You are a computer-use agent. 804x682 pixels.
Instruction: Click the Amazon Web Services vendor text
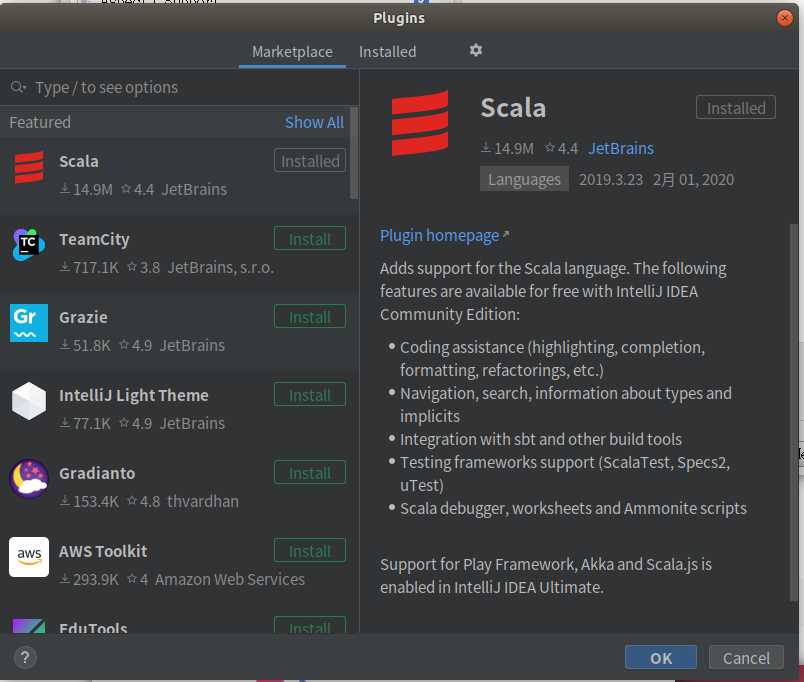[x=230, y=579]
